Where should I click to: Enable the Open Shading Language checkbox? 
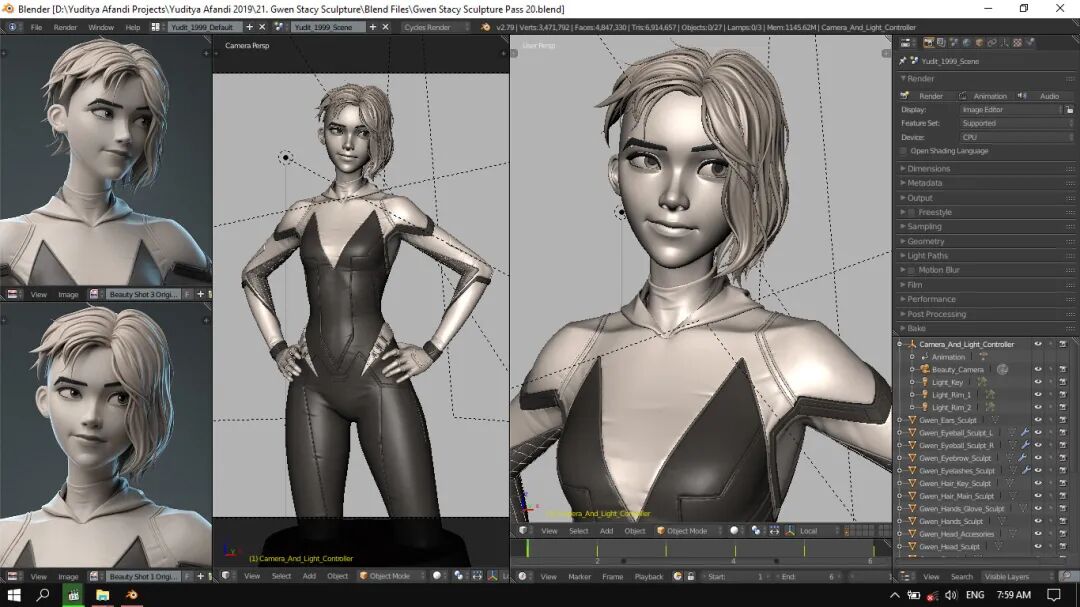click(904, 151)
